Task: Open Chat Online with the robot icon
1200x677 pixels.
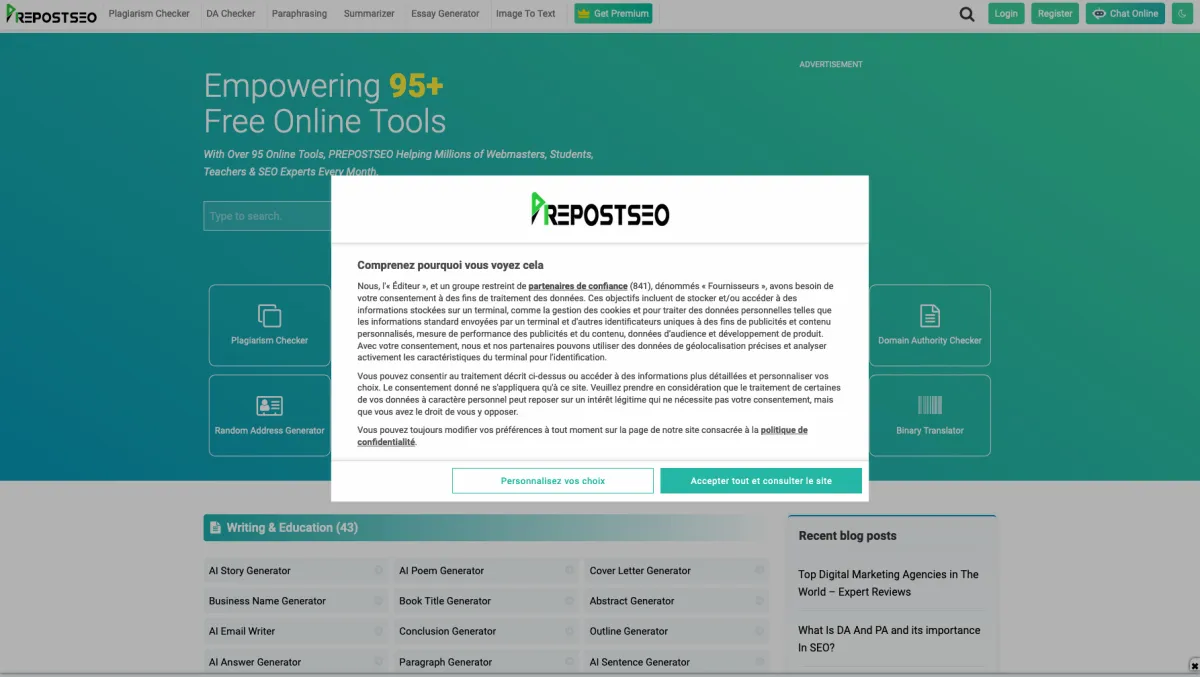Action: pos(1125,14)
